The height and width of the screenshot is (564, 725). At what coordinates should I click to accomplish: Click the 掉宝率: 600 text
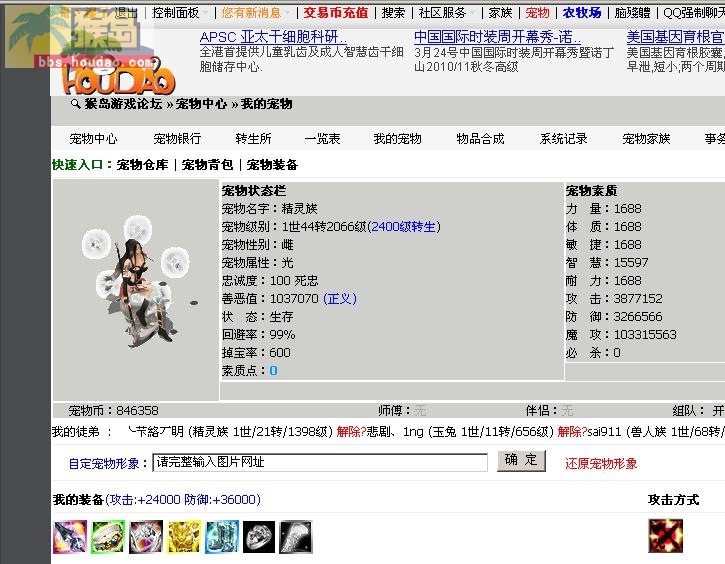pyautogui.click(x=256, y=353)
